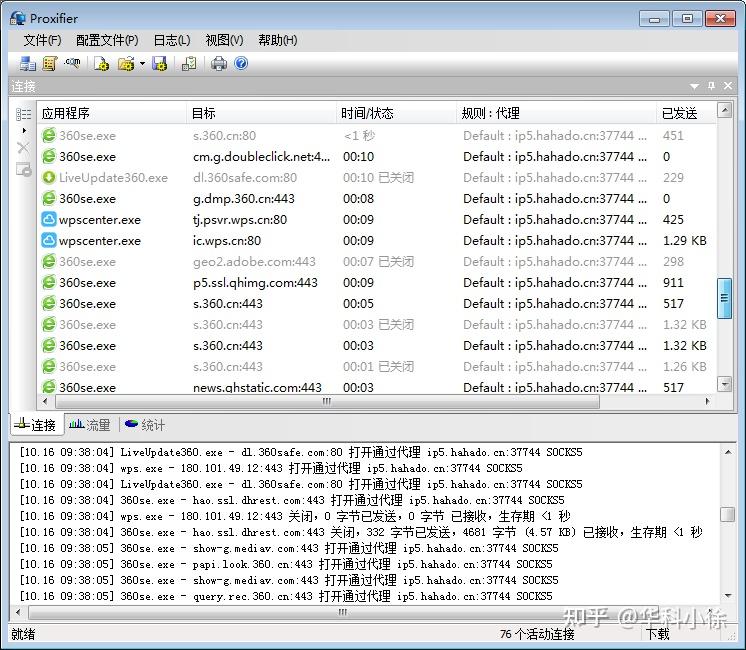Screen dimensions: 746x650
Task: Click target geo2.adobe.com:443 cell
Action: tap(254, 261)
